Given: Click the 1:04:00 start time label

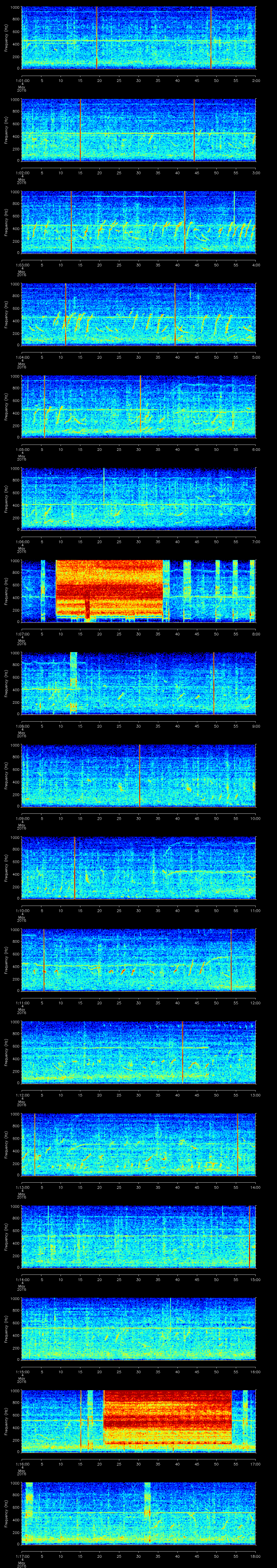Looking at the screenshot, I should pos(22,357).
